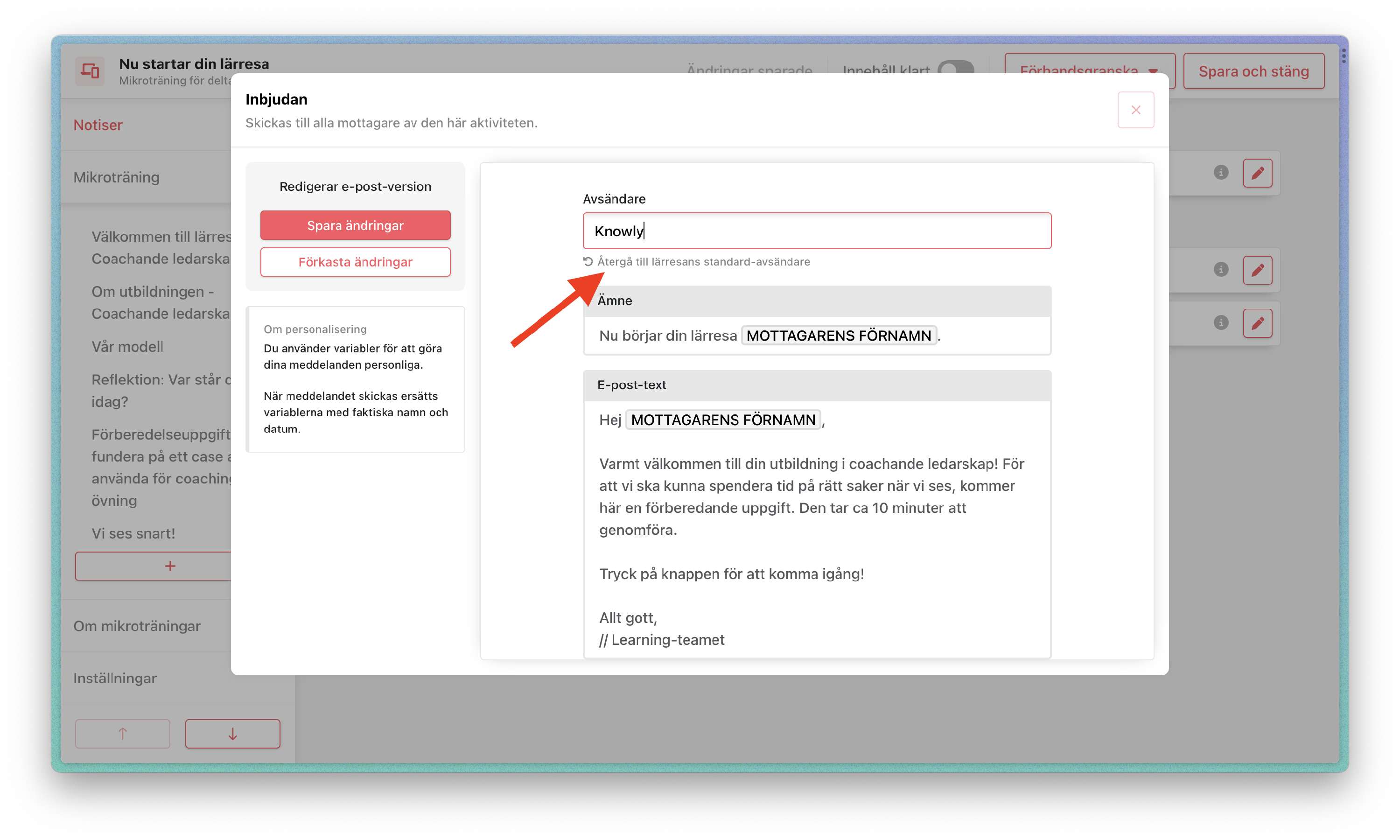Click the bottom info circle icon
The height and width of the screenshot is (840, 1400).
1221,322
